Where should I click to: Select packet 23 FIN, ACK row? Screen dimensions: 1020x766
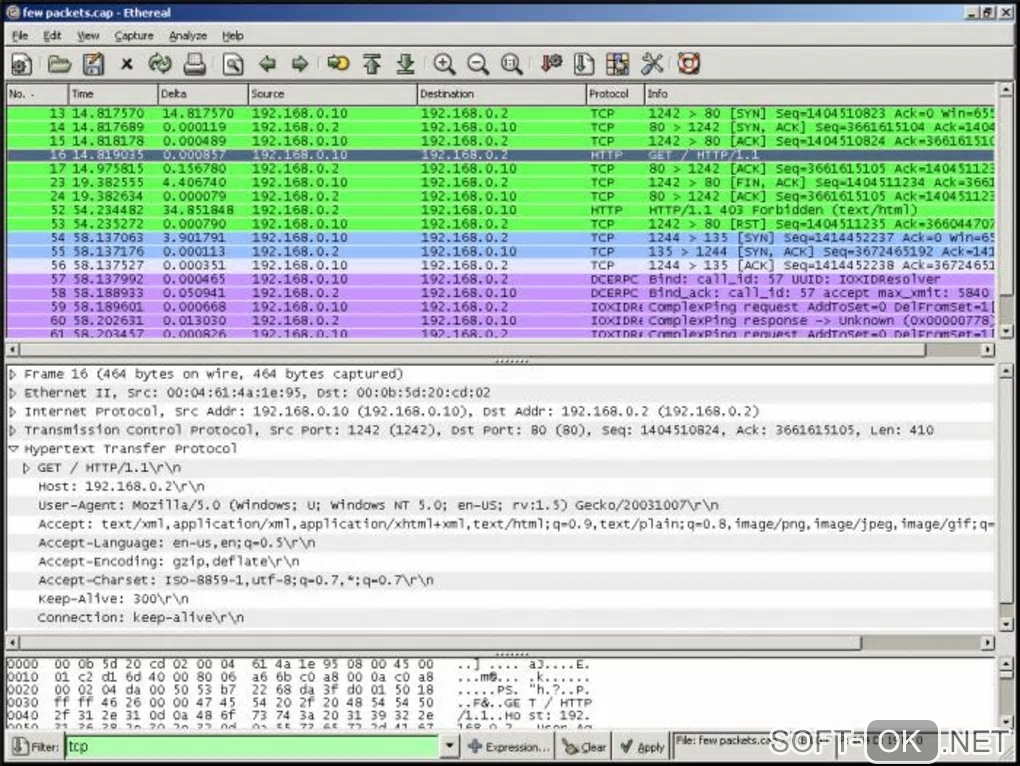coord(501,183)
